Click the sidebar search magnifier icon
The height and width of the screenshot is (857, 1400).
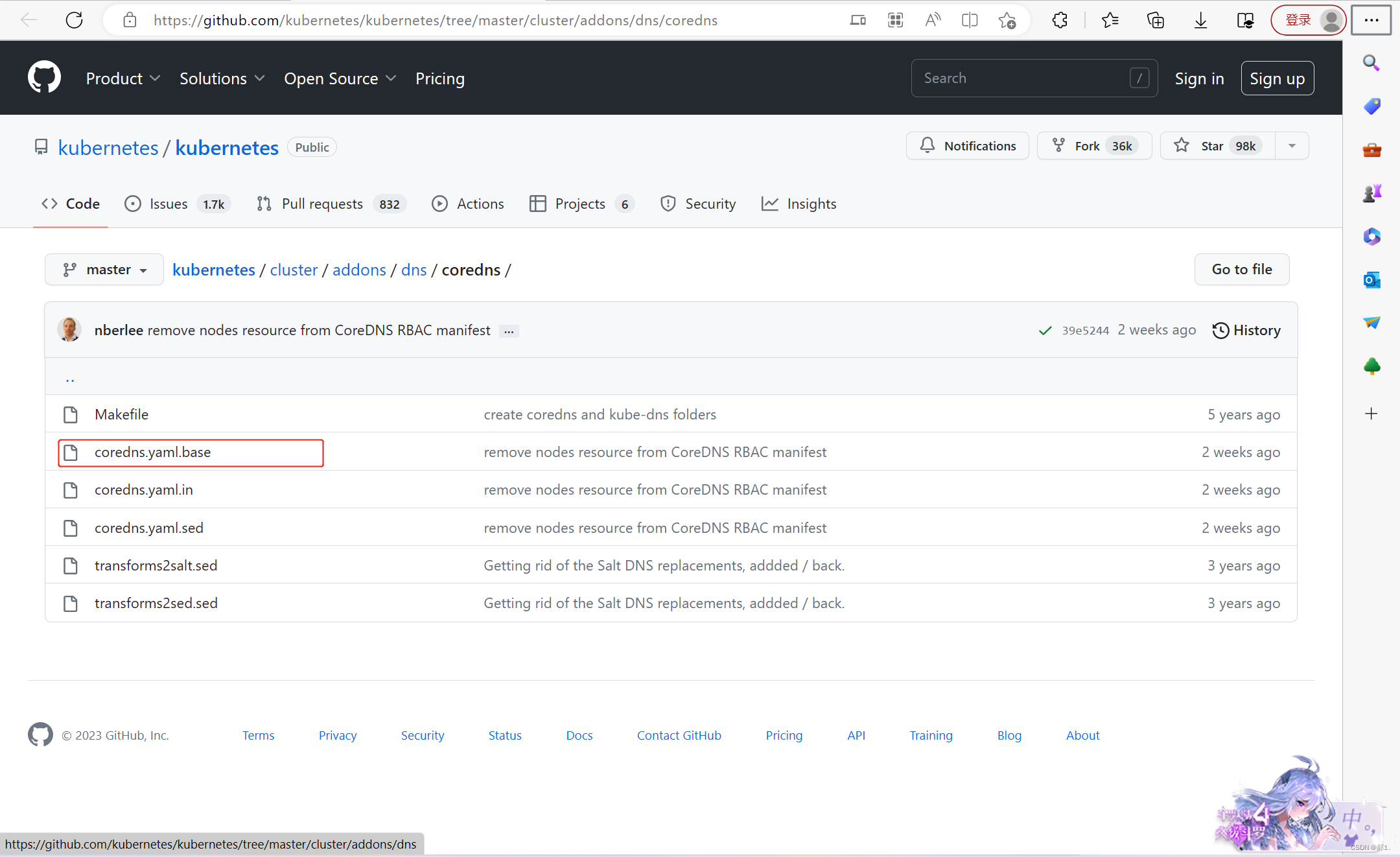(x=1371, y=63)
